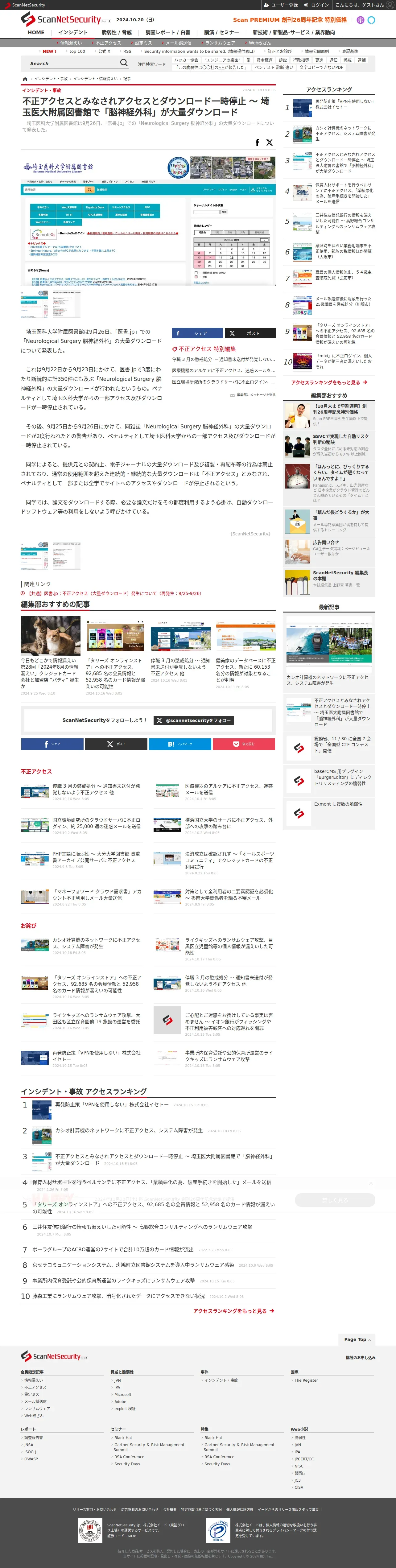Share the article via the Facebook icon under the headline
Screen dimensions: 396x1568
pyautogui.click(x=257, y=142)
